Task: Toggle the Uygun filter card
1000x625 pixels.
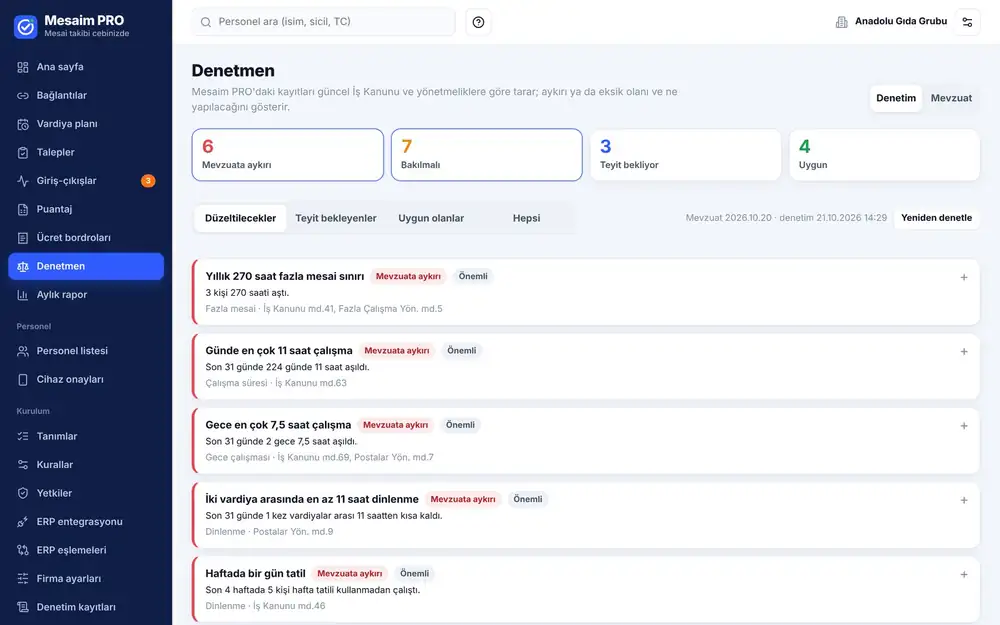Action: click(x=884, y=155)
